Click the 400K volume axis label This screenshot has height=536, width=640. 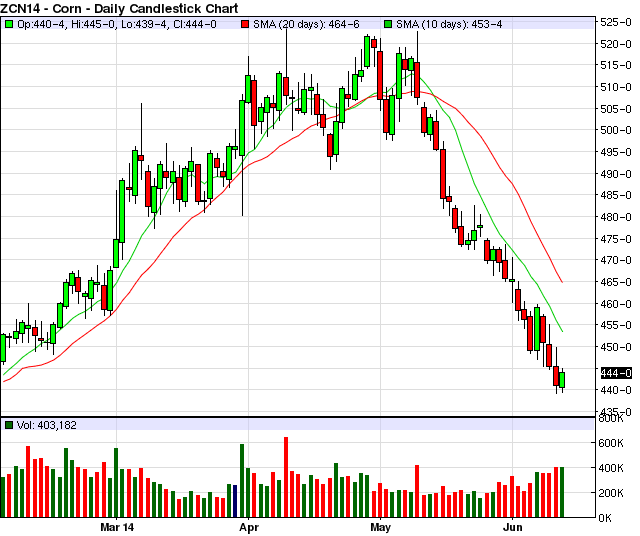pyautogui.click(x=611, y=468)
